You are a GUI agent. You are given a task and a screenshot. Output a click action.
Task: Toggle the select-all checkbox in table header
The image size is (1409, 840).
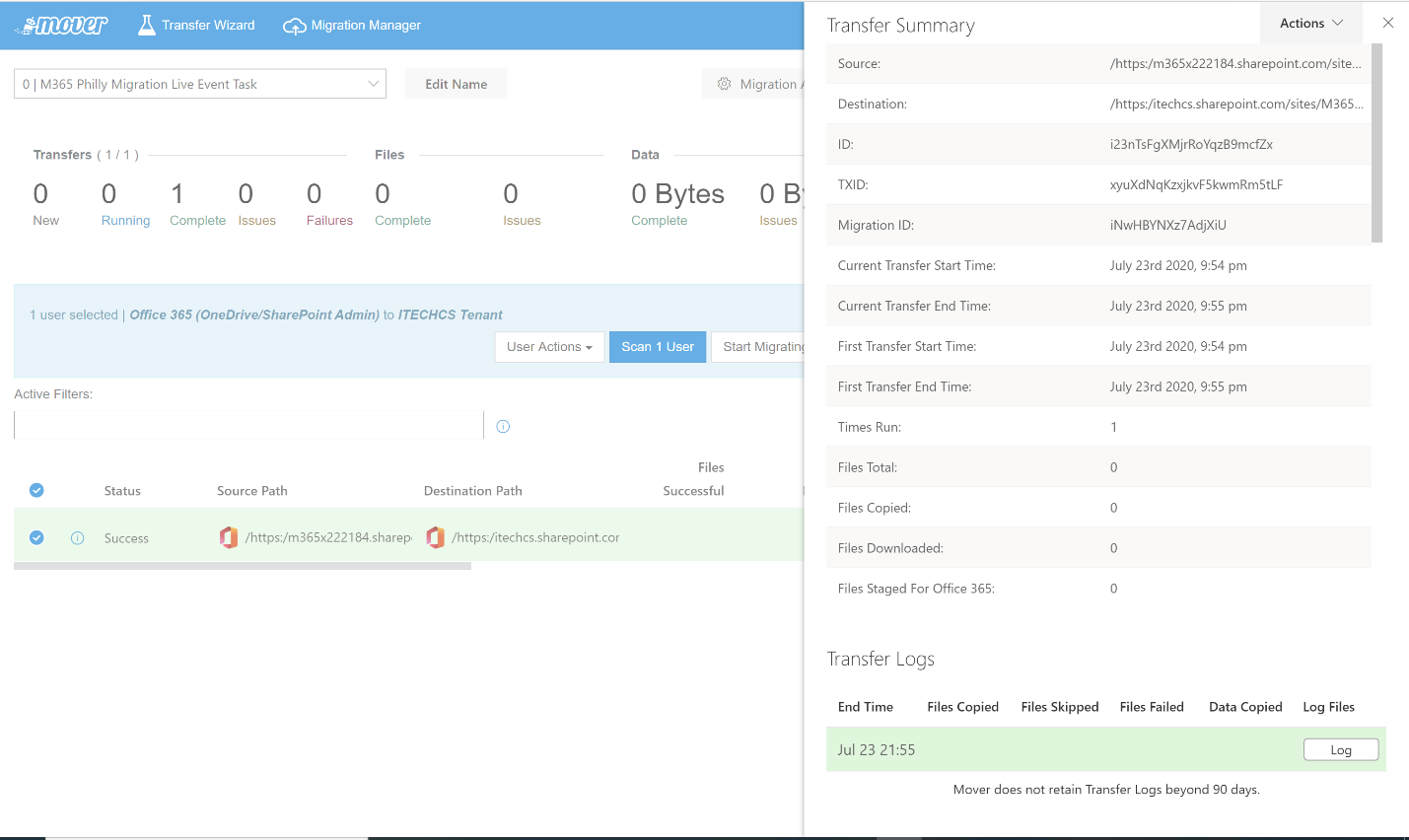point(36,491)
